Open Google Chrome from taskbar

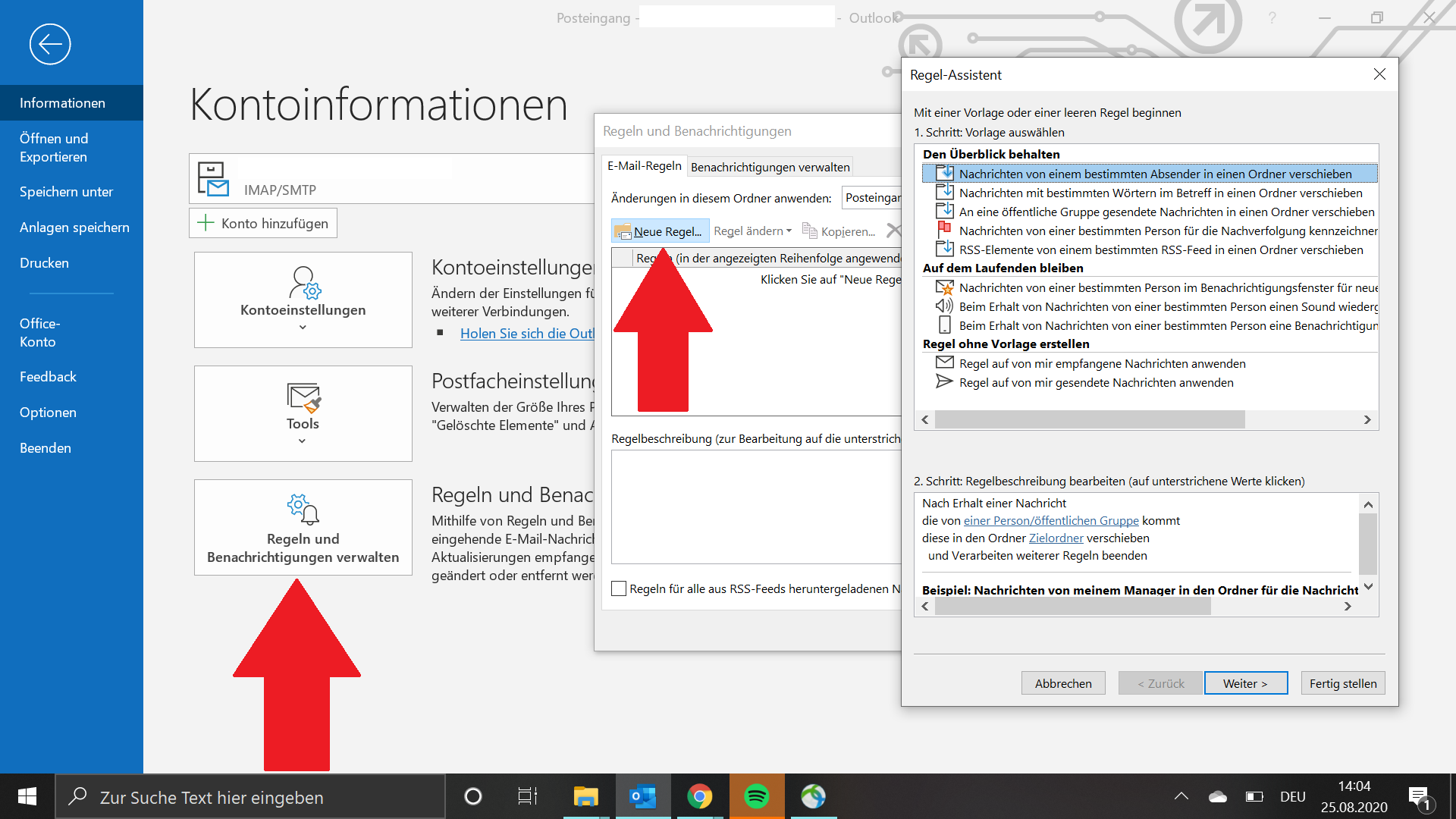pos(699,796)
